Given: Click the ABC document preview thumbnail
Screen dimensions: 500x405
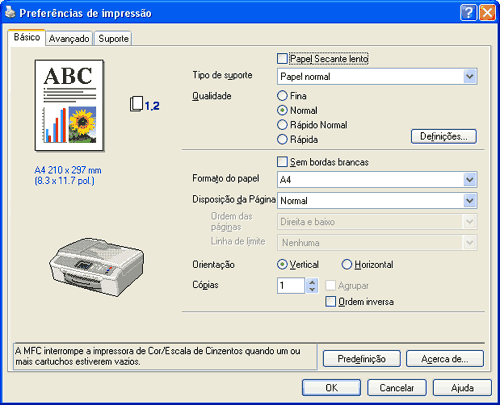Looking at the screenshot, I should click(x=69, y=106).
